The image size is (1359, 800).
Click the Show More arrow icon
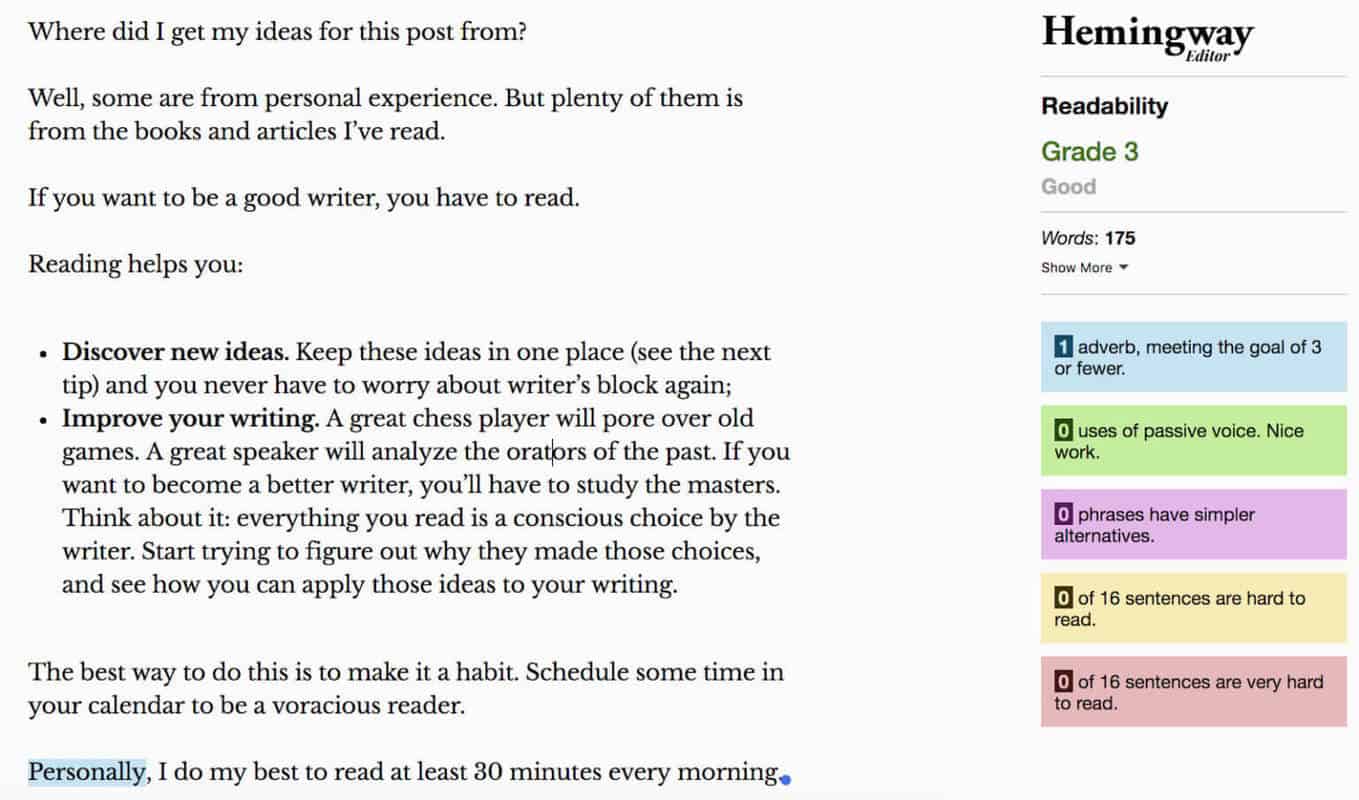click(x=1124, y=268)
